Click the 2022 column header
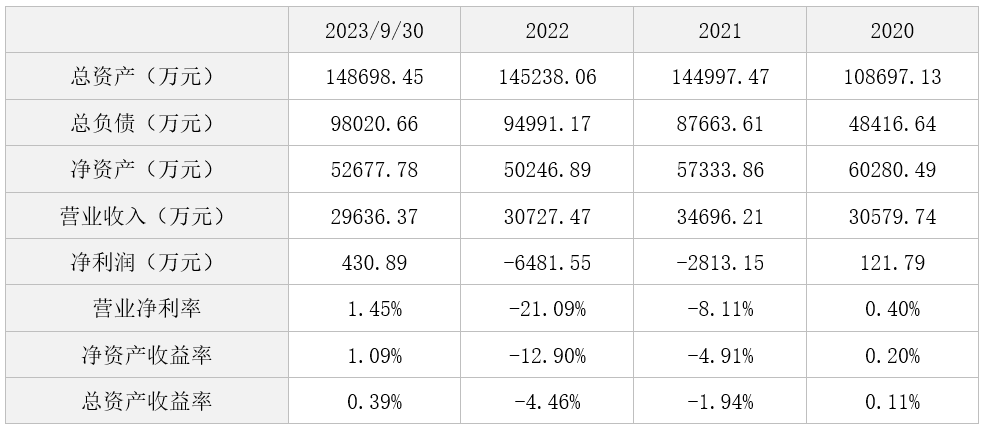The image size is (984, 430). tap(547, 30)
